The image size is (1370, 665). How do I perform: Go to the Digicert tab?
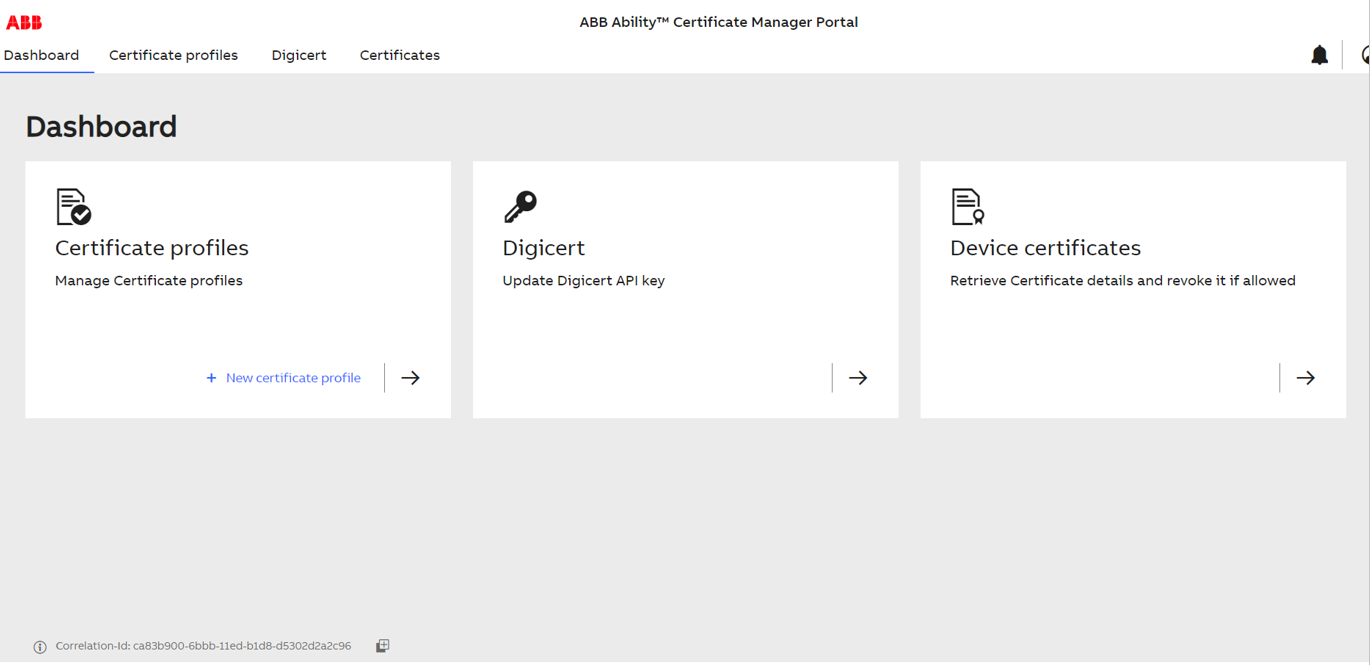pyautogui.click(x=299, y=55)
